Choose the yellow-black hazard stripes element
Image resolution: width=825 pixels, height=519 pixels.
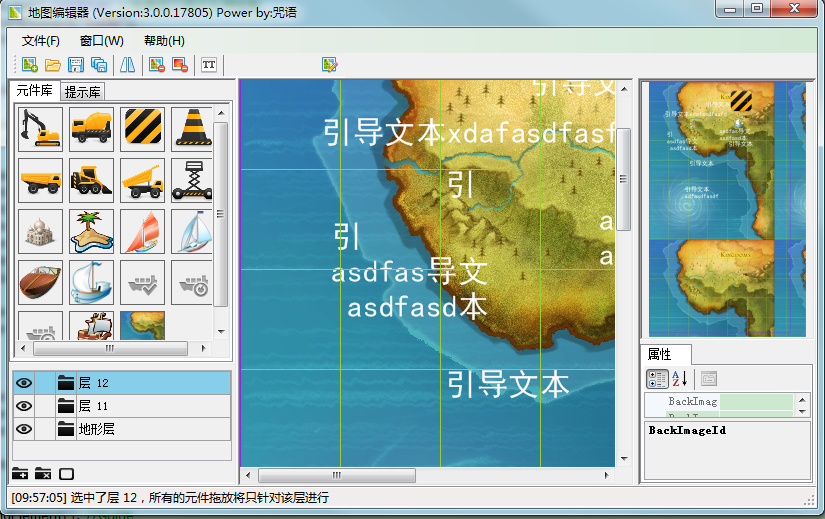(x=142, y=128)
